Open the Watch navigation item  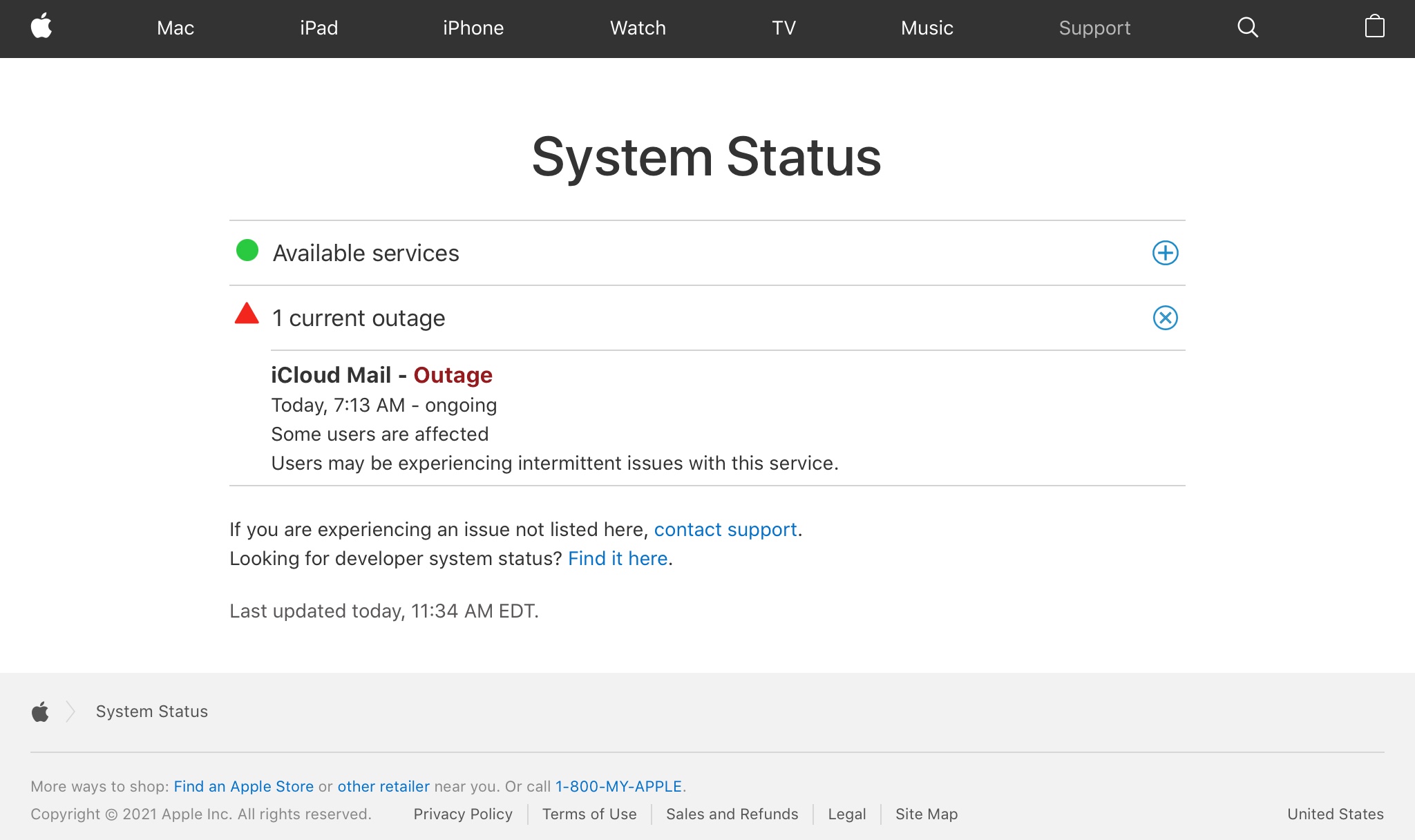[638, 28]
